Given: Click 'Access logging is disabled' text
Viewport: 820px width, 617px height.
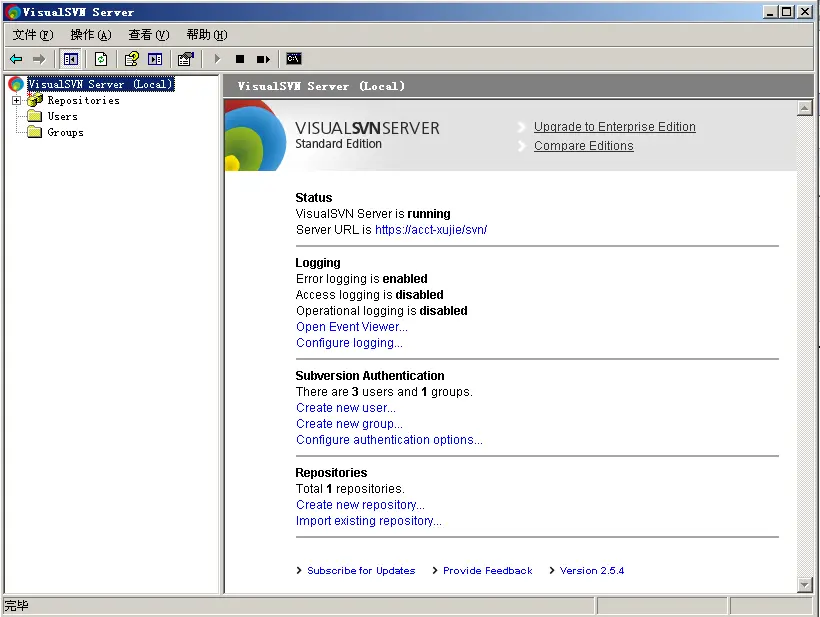Looking at the screenshot, I should 369,295.
